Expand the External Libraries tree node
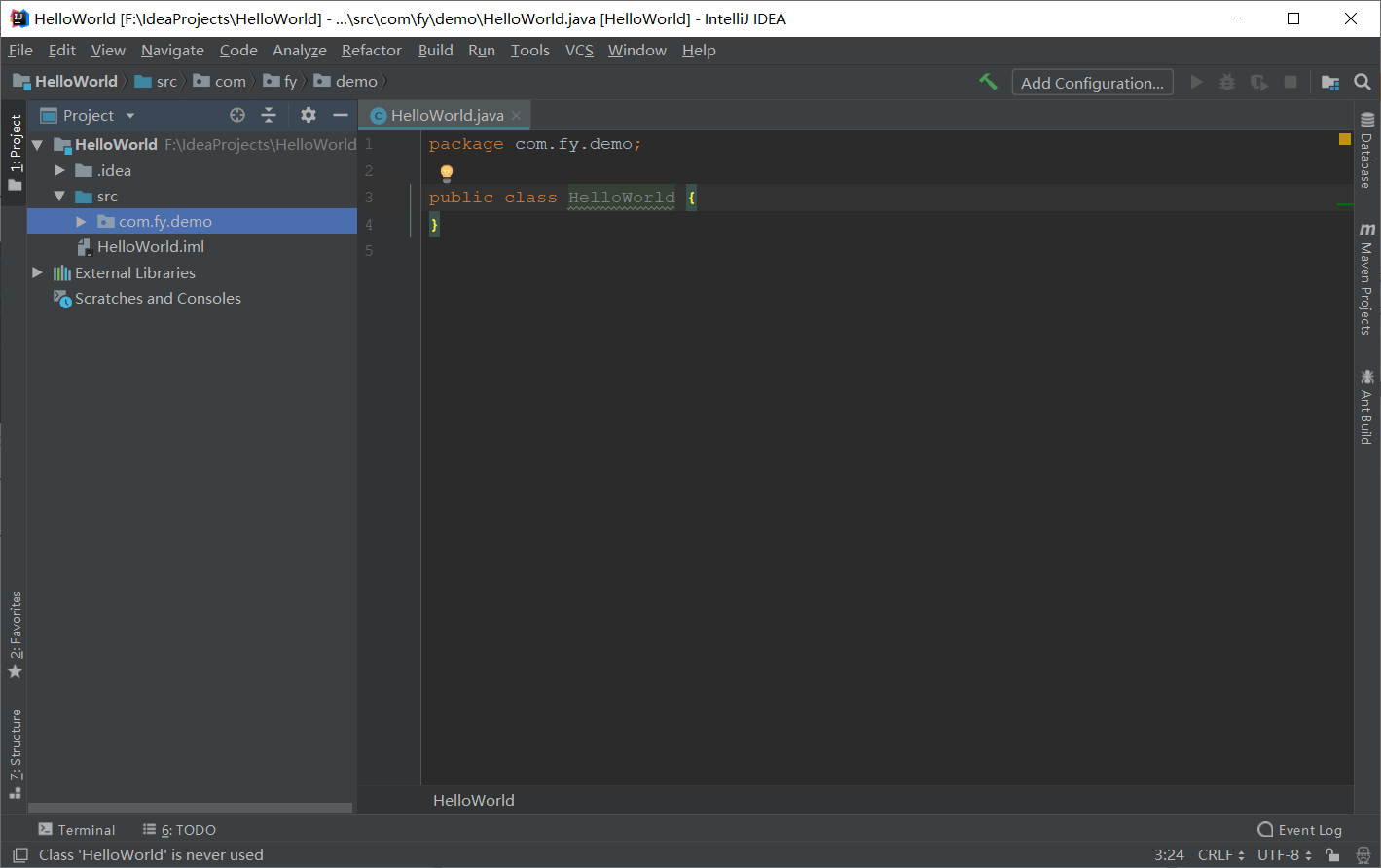 (37, 272)
